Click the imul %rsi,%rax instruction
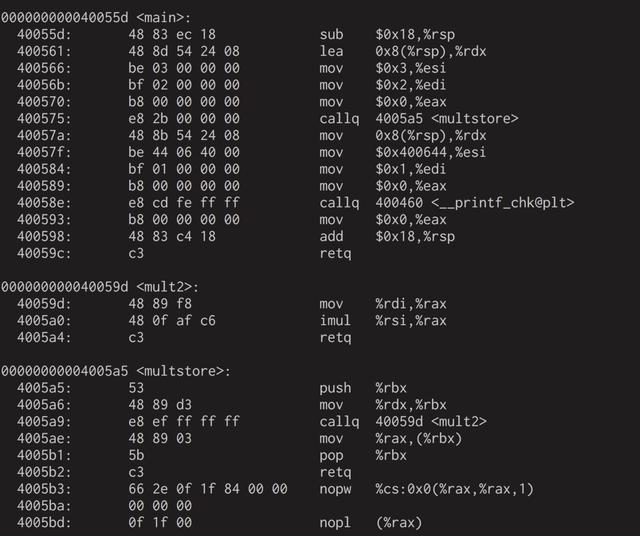 pyautogui.click(x=383, y=320)
